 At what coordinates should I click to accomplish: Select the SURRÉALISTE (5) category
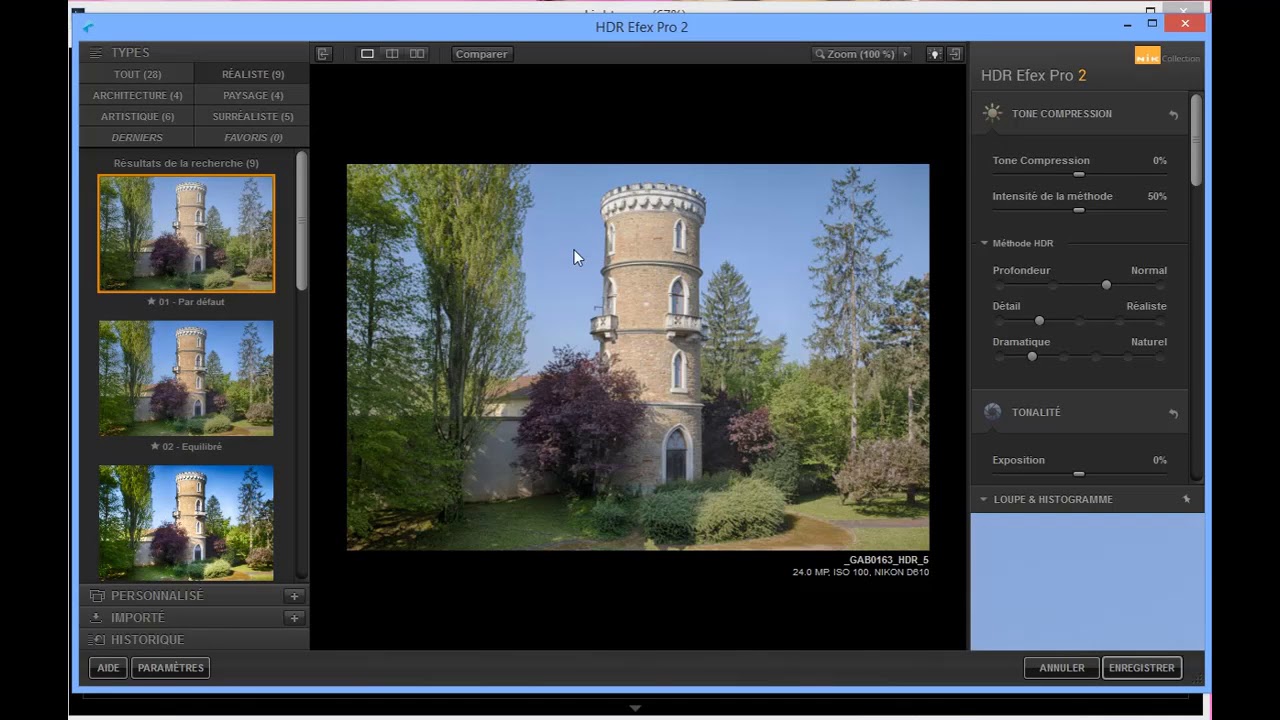253,116
